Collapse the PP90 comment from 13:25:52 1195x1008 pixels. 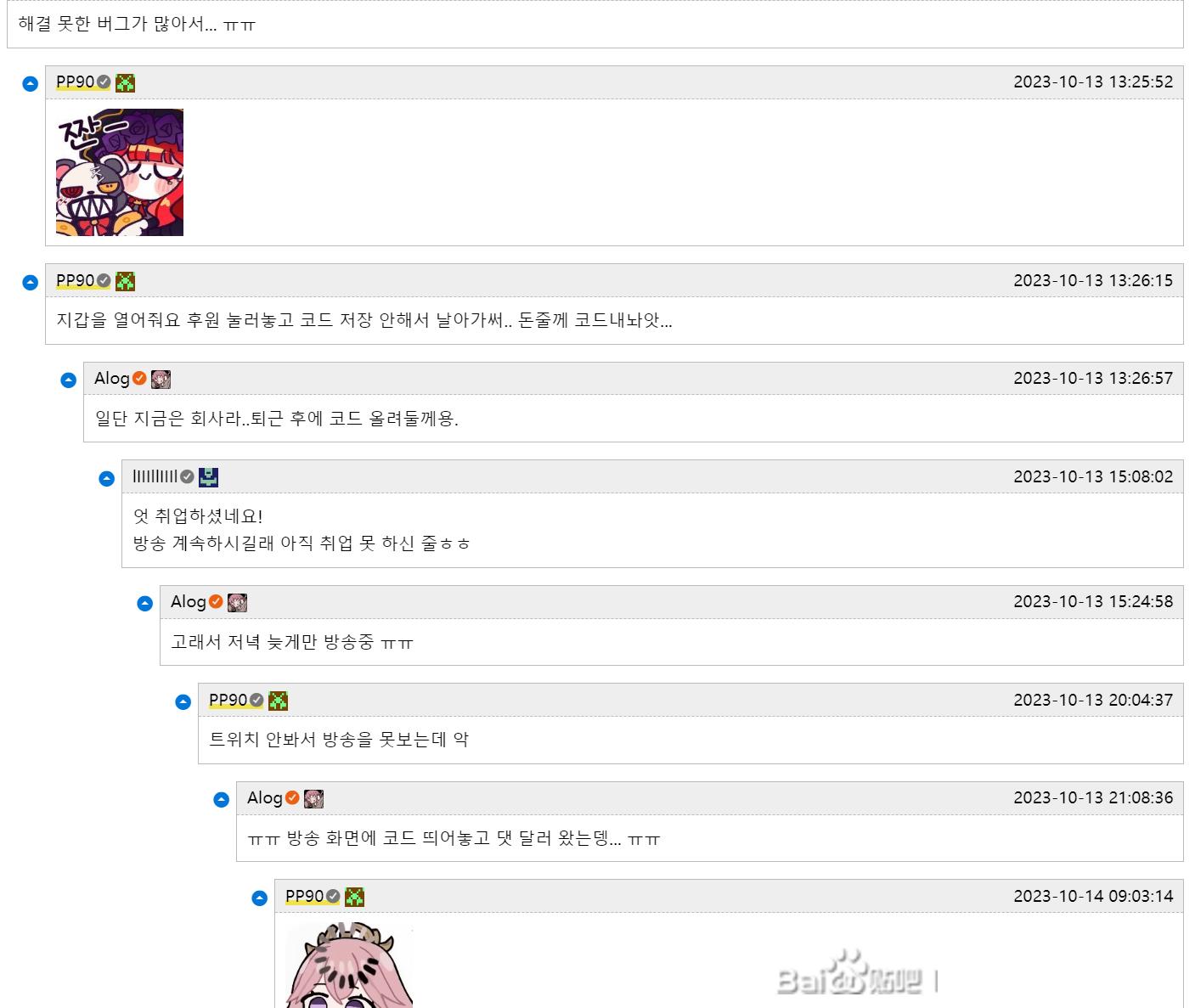(x=31, y=84)
